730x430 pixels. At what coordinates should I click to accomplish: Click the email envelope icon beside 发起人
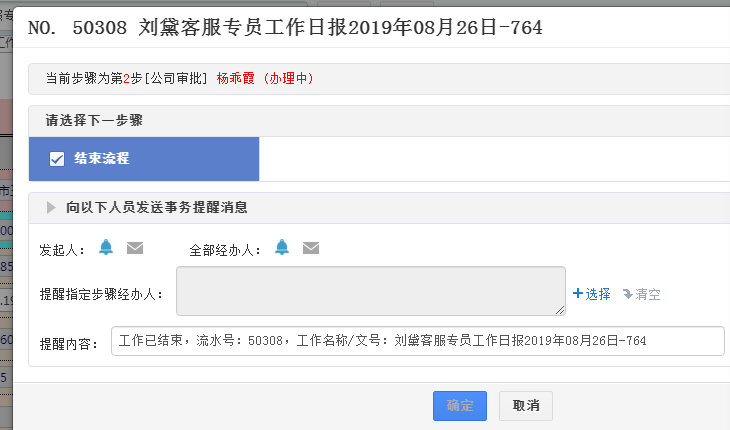[x=135, y=248]
